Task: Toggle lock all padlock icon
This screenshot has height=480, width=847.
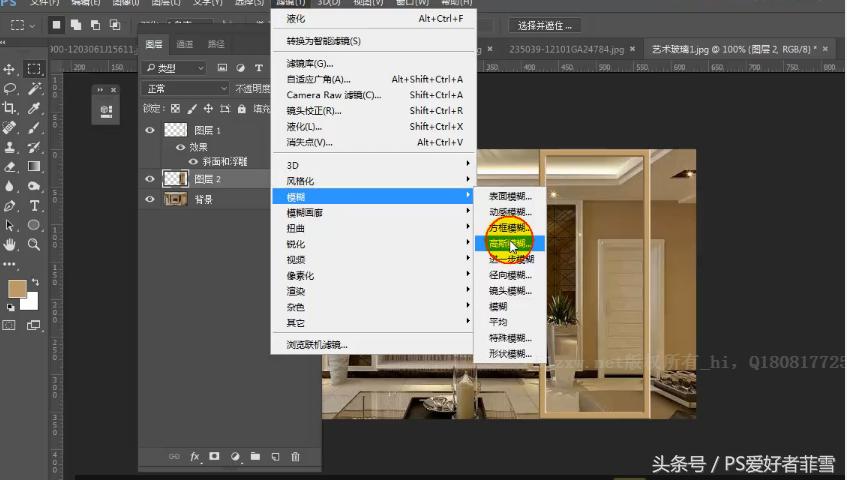Action: coord(241,109)
